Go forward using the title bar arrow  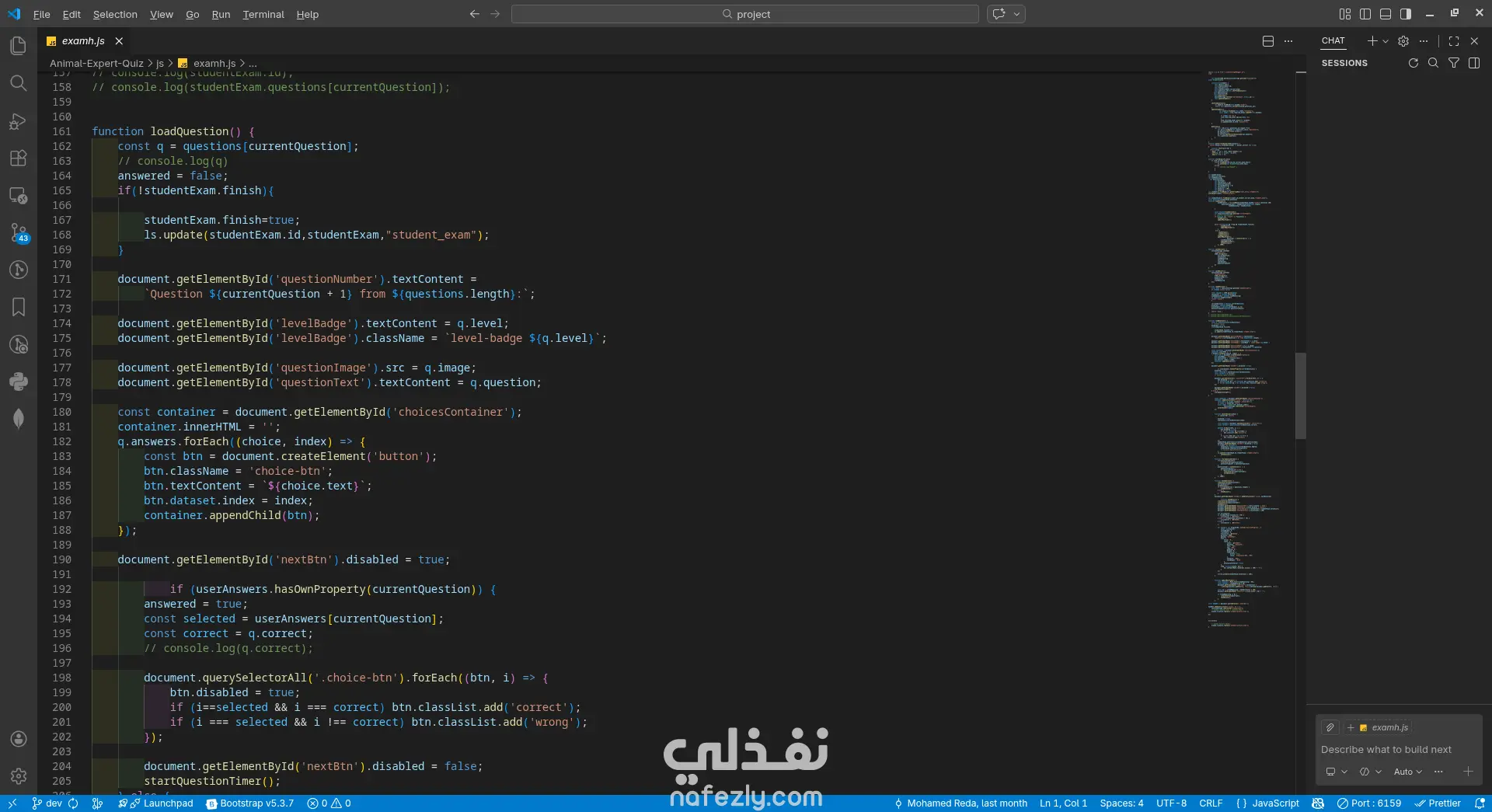point(495,14)
